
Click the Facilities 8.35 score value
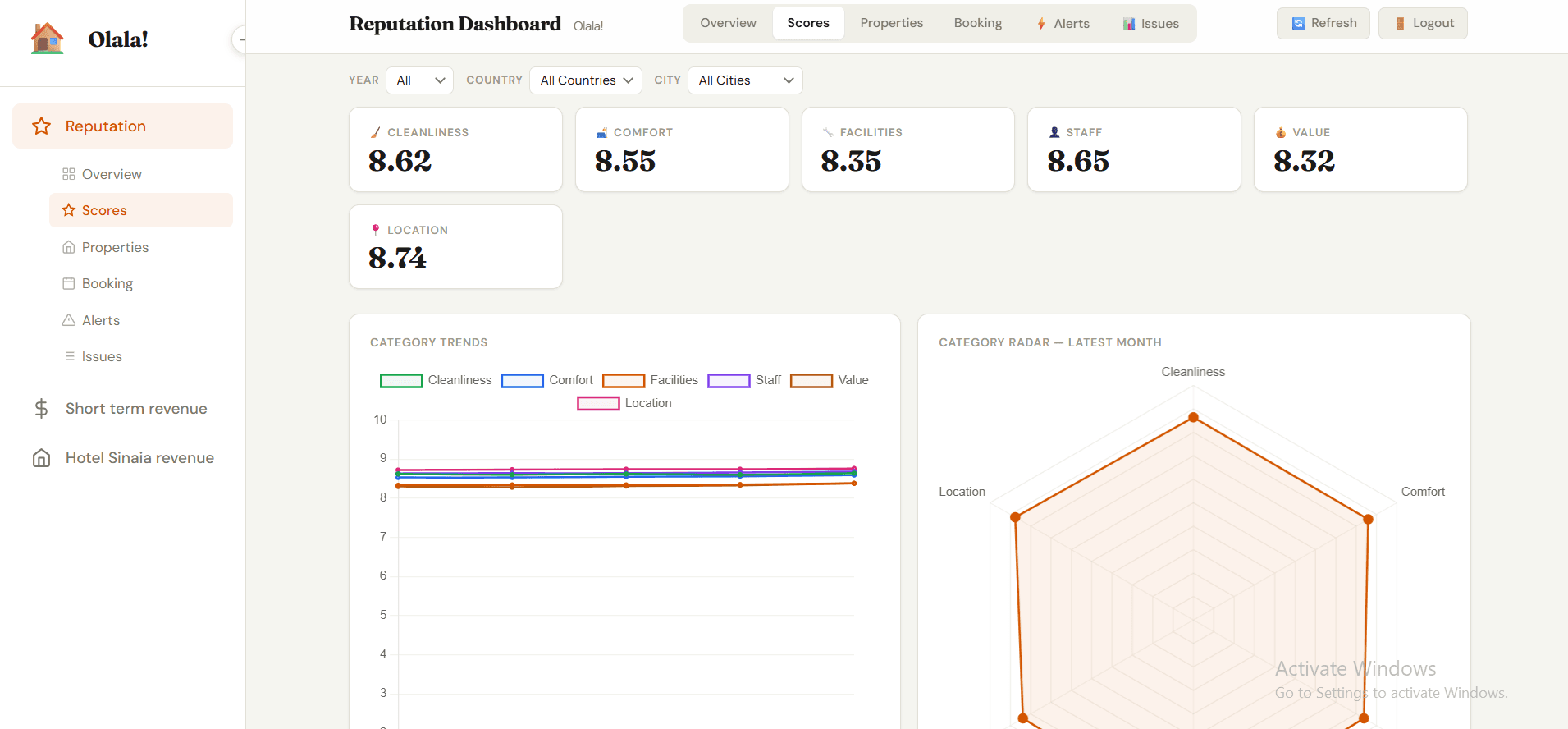pos(851,161)
